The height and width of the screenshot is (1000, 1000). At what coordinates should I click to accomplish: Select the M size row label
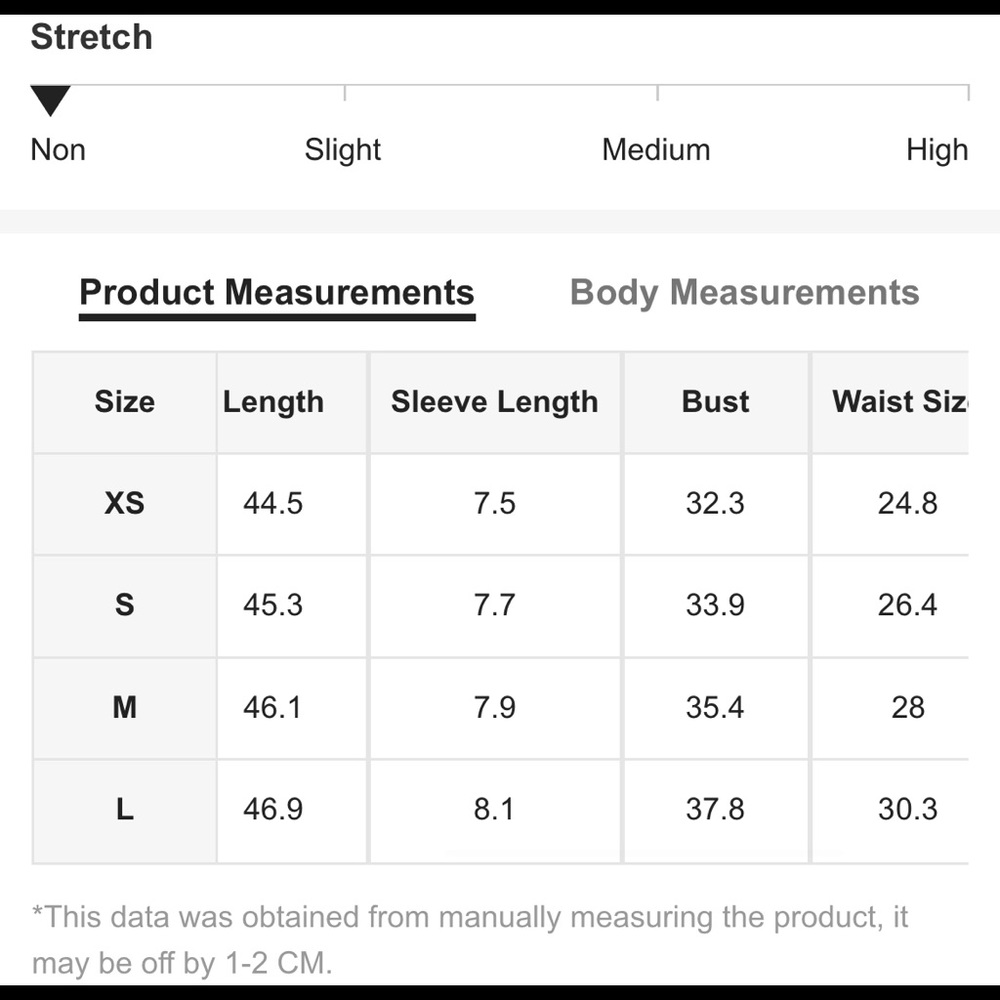124,707
